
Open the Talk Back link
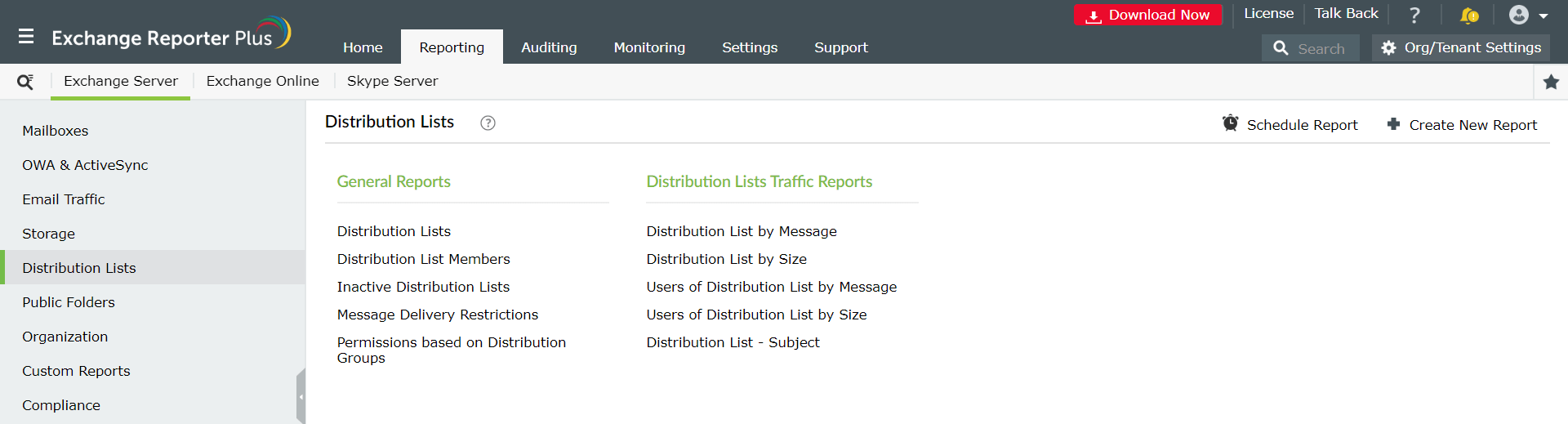click(1346, 13)
